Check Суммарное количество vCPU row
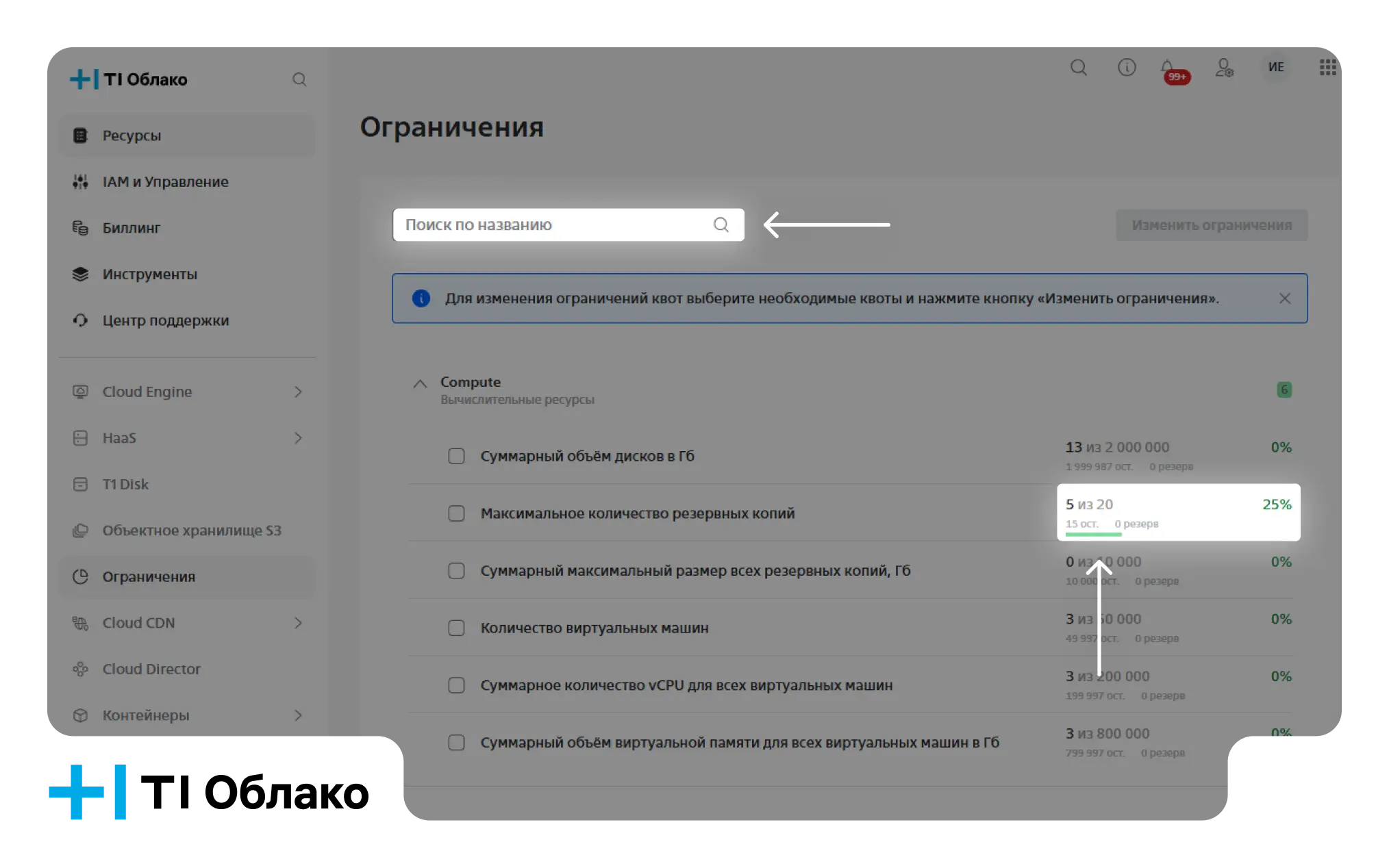 456,685
